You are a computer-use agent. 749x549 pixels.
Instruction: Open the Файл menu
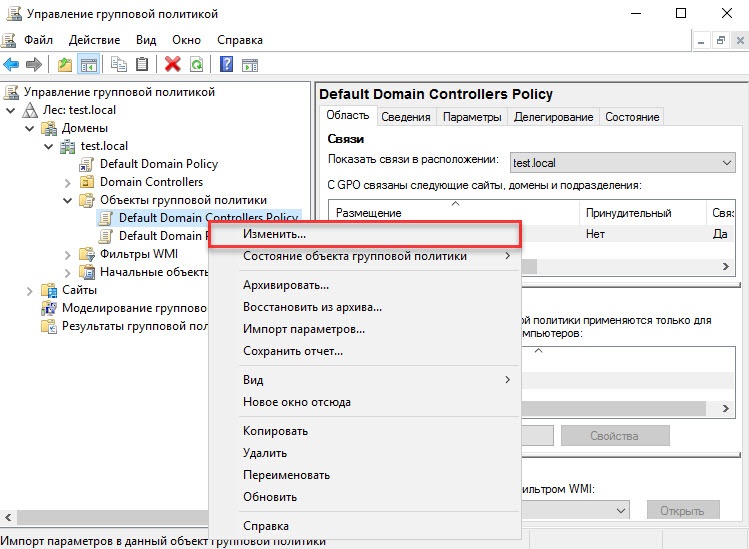(38, 40)
